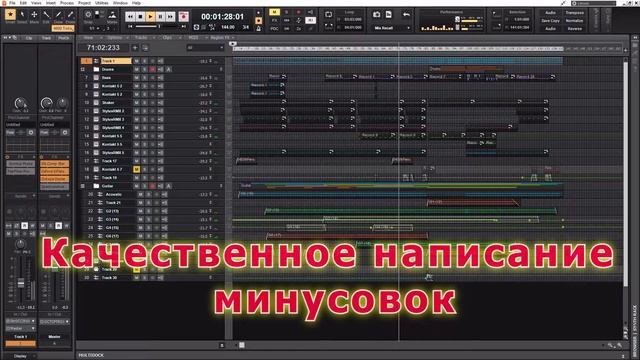Toggle global Mute M in Mix module
This screenshot has height=360, width=640.
274,12
